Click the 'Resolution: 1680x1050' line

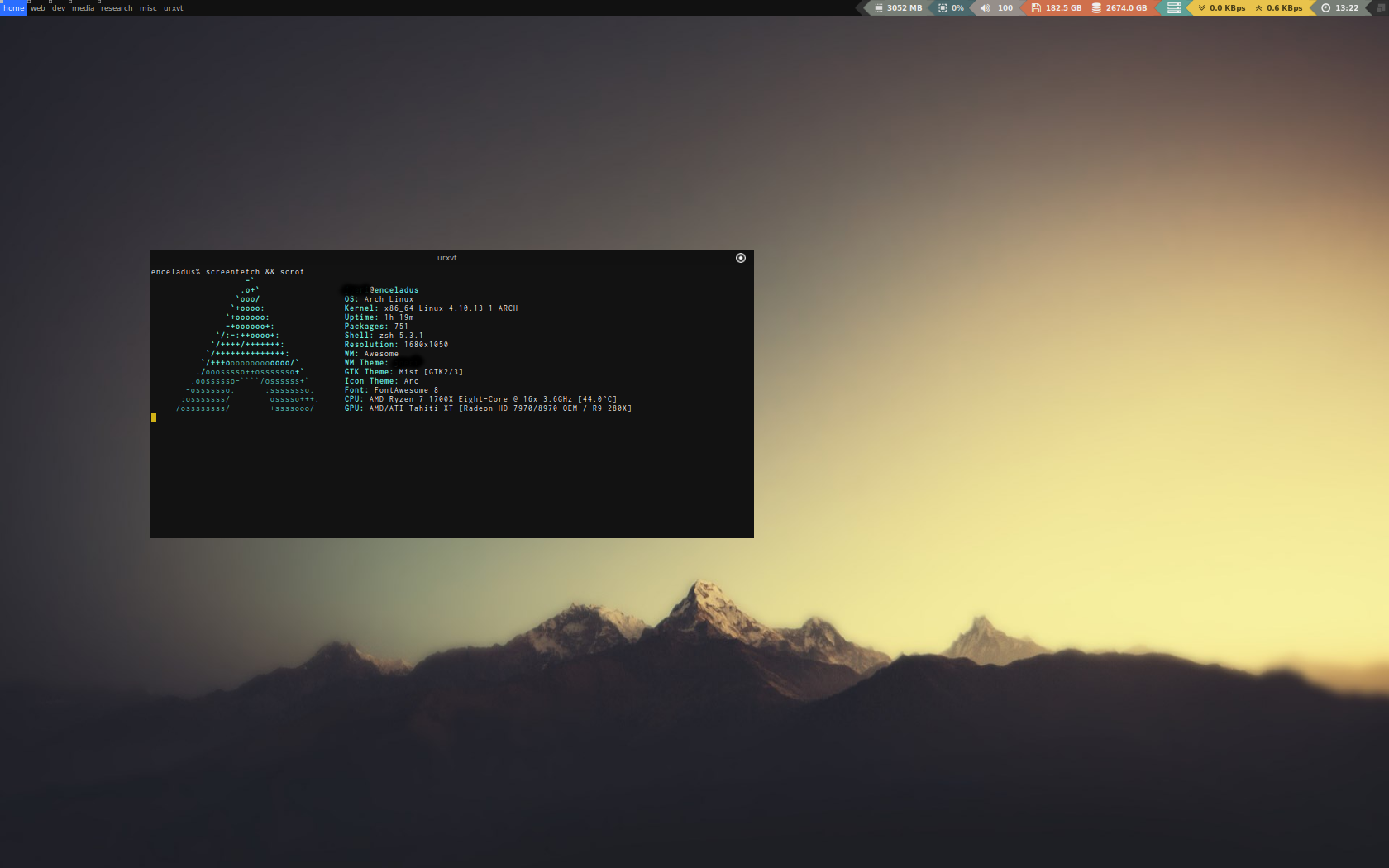(x=396, y=345)
